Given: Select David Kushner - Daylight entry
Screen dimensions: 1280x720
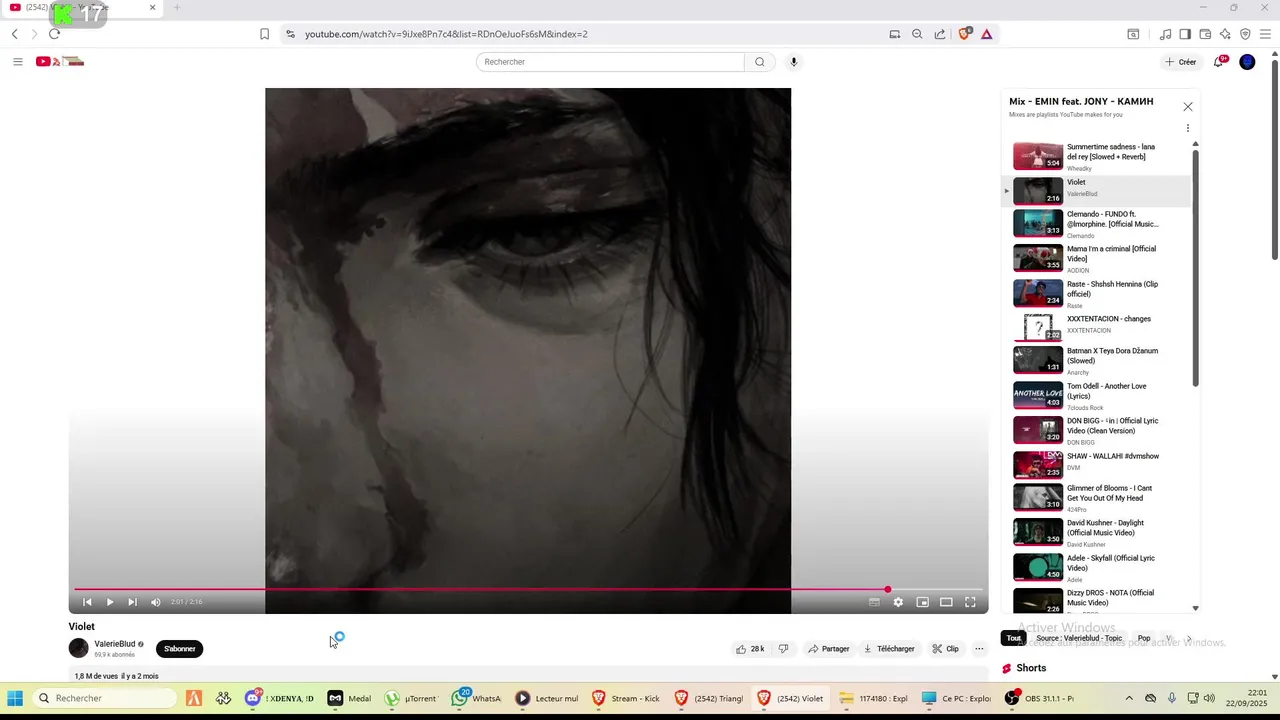Looking at the screenshot, I should (x=1097, y=533).
